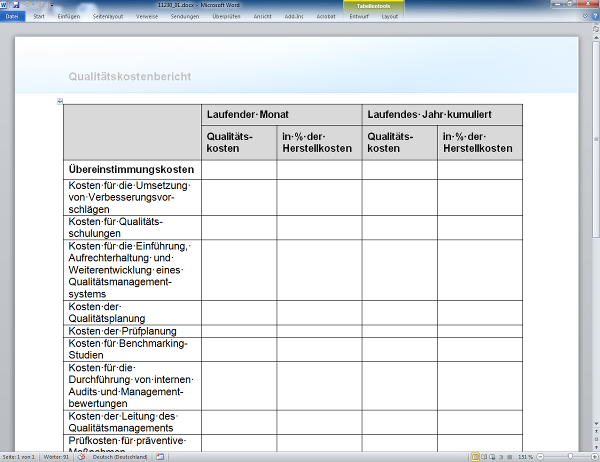Switch to Full Screen Reading view
The height and width of the screenshot is (462, 600).
tap(485, 457)
